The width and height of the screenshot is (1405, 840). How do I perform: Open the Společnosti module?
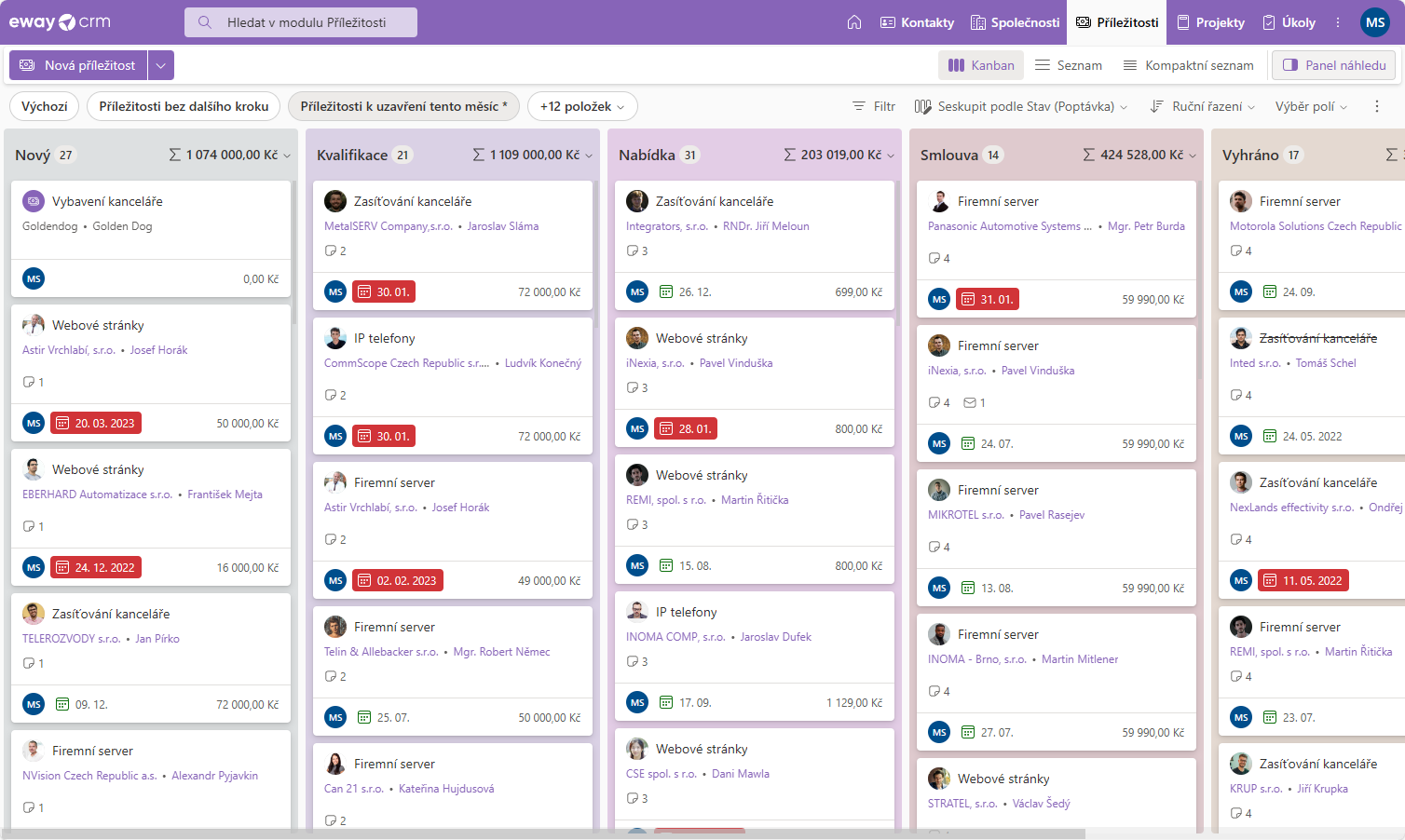pos(1015,22)
